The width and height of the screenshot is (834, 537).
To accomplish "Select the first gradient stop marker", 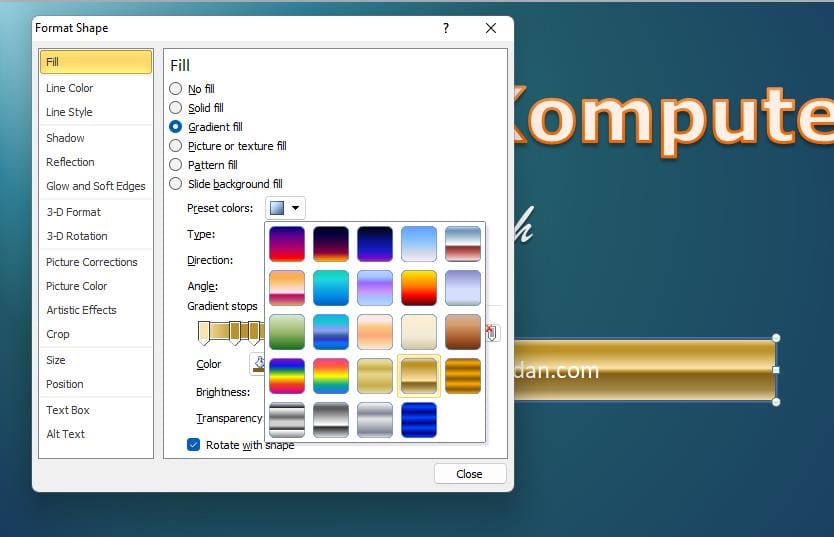I will (204, 333).
